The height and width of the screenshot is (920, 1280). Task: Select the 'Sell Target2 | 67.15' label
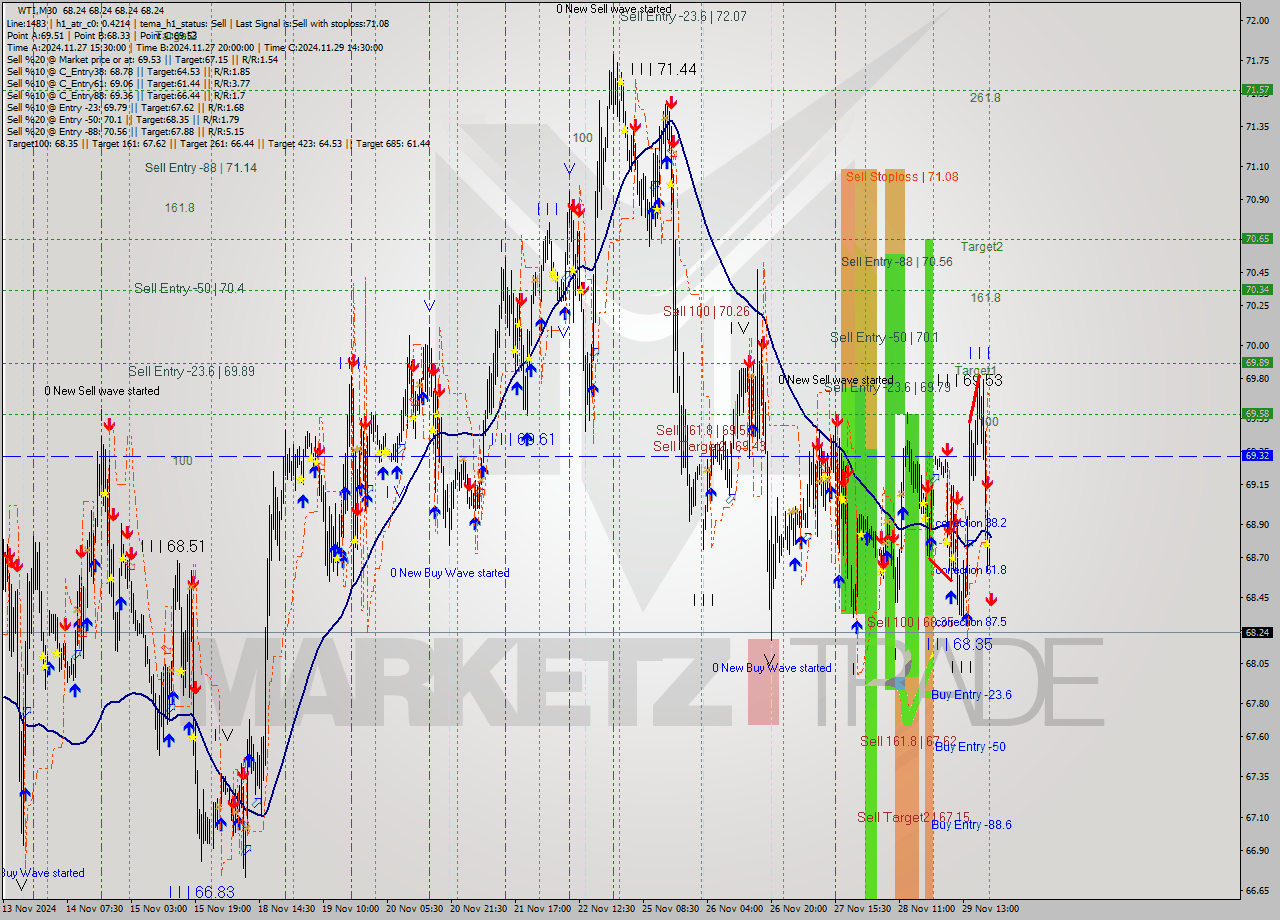click(x=913, y=818)
